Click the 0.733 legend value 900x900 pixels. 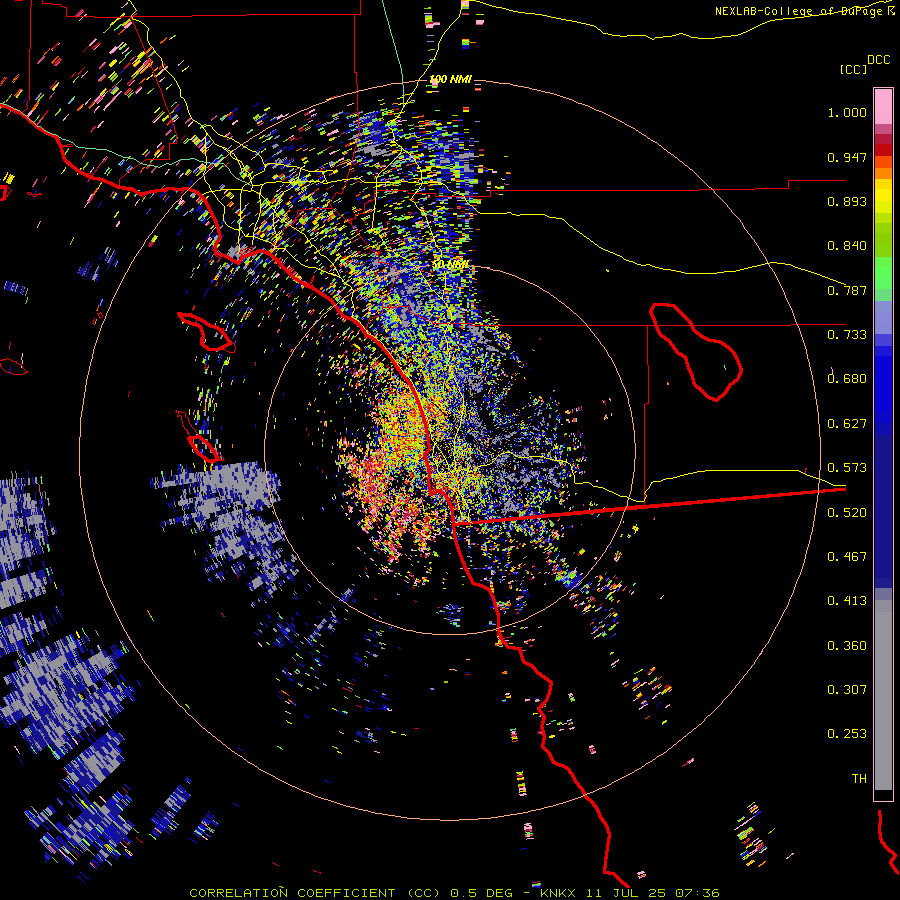pos(847,335)
